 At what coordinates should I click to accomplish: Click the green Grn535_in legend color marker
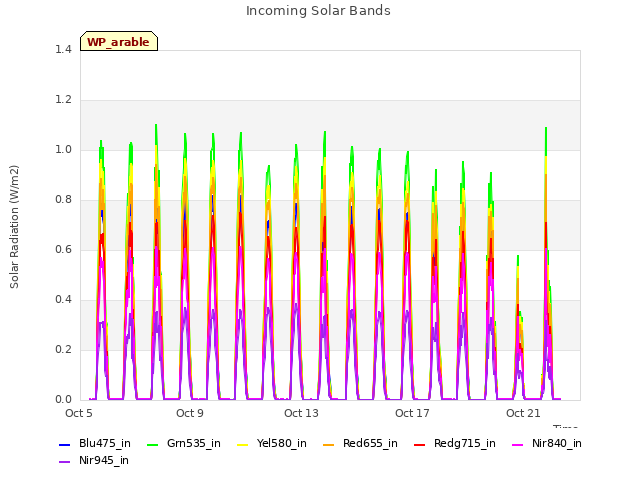tap(152, 444)
